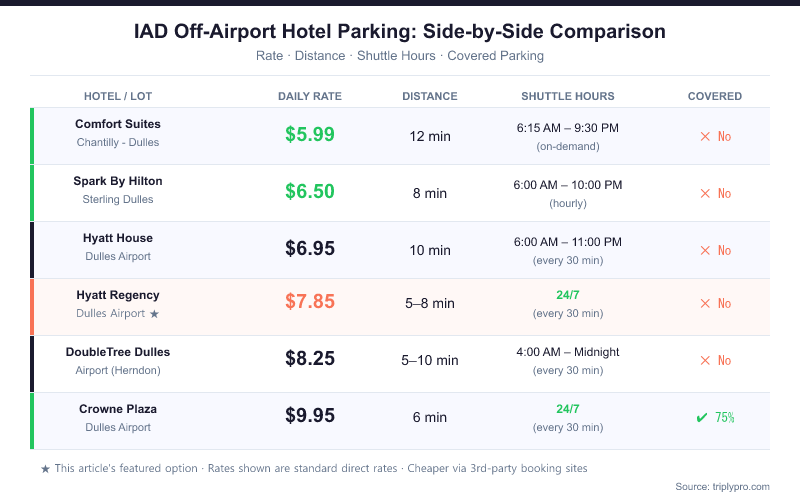The height and width of the screenshot is (500, 800).
Task: Click the 24/7 shuttle hours for Crowne Plaza
Action: click(x=568, y=409)
